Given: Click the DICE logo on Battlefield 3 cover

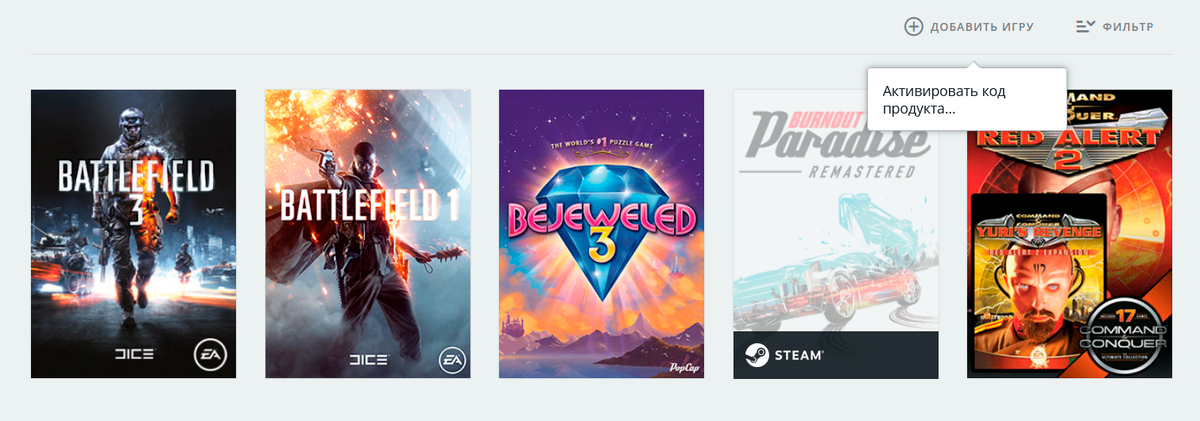Looking at the screenshot, I should coord(133,354).
